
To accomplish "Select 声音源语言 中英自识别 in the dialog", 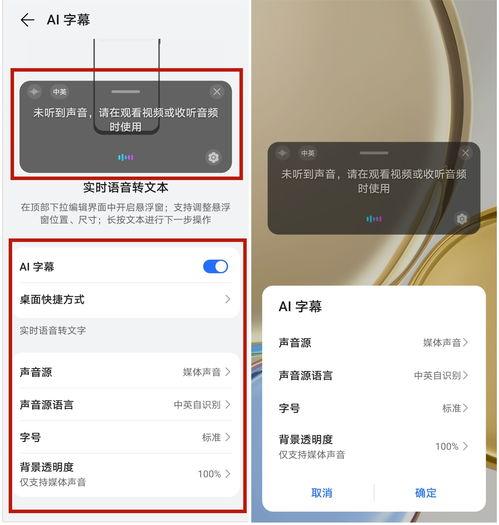I will pos(373,375).
